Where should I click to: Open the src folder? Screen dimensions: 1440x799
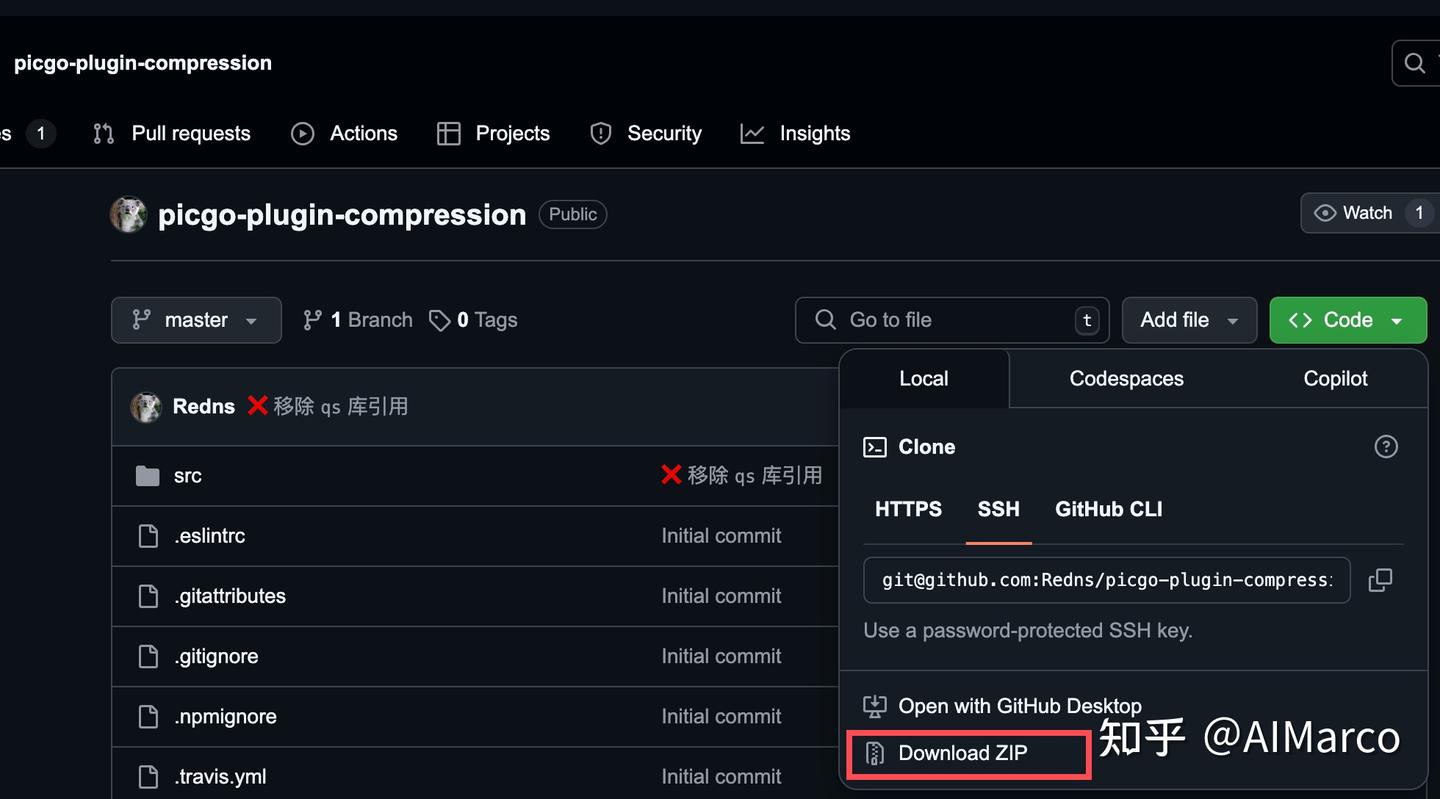pos(187,476)
